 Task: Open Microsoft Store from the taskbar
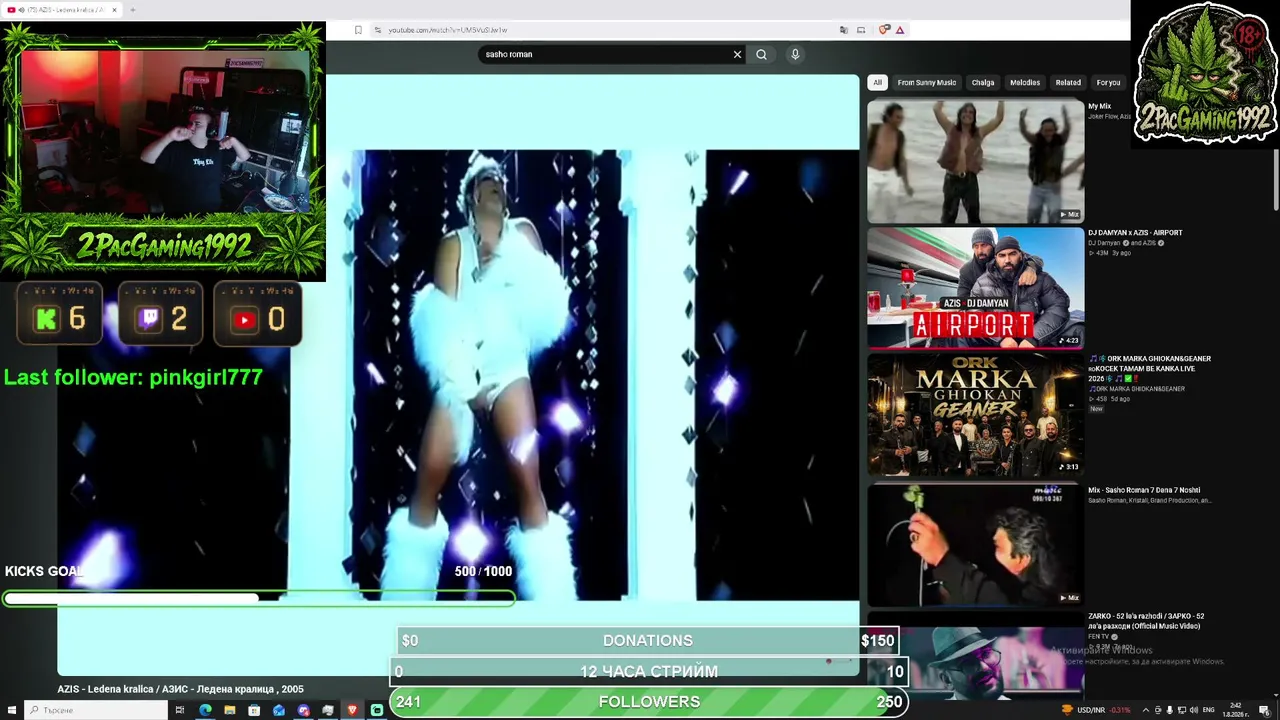254,710
